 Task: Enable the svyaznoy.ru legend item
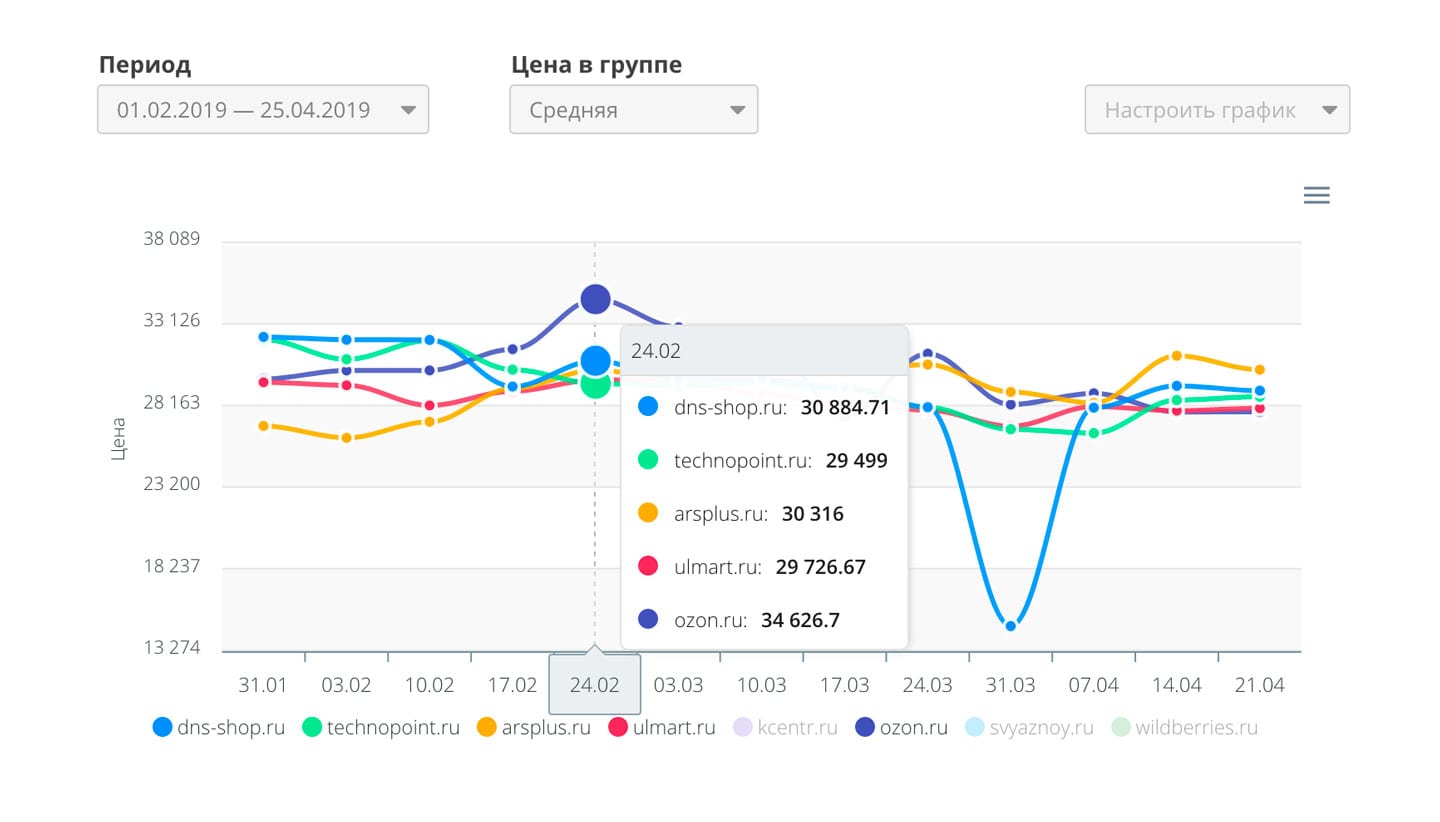point(1029,727)
